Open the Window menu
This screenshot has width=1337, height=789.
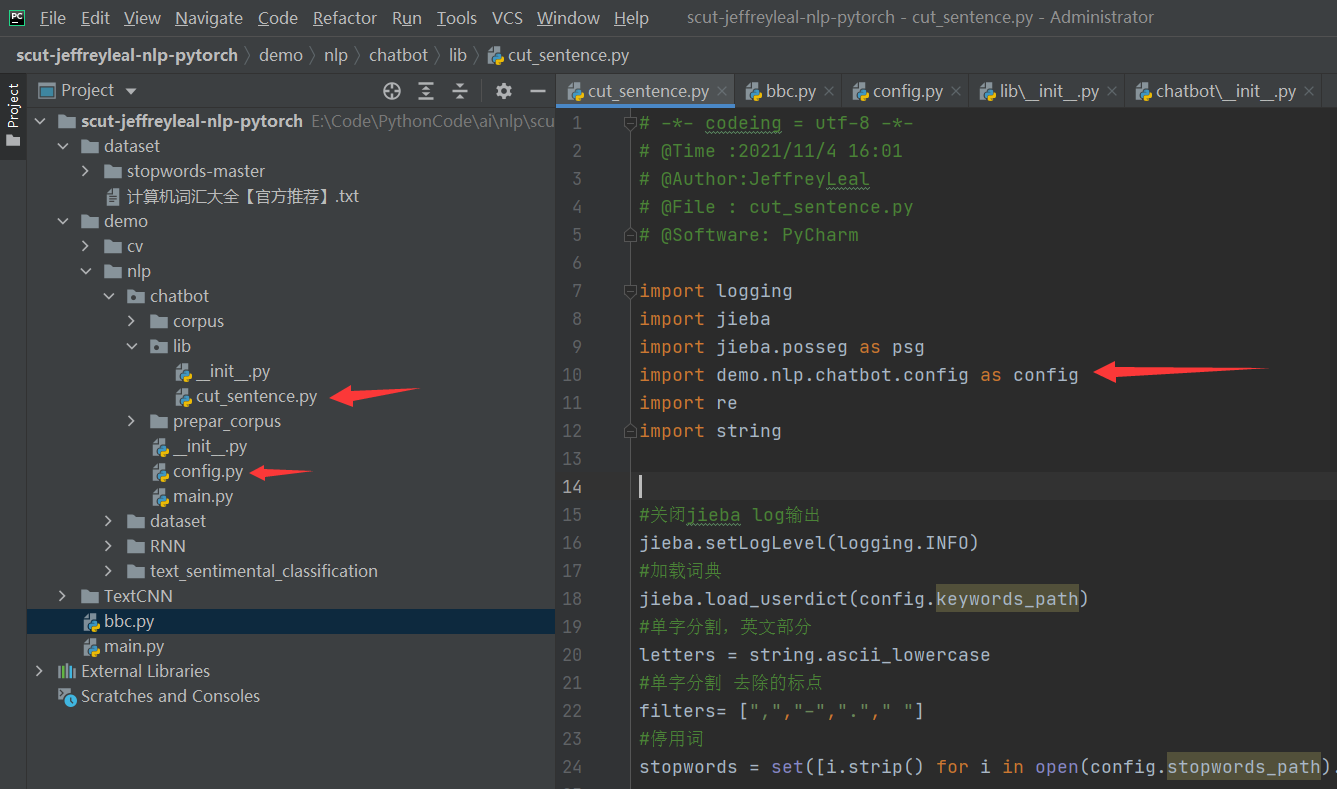pos(570,18)
